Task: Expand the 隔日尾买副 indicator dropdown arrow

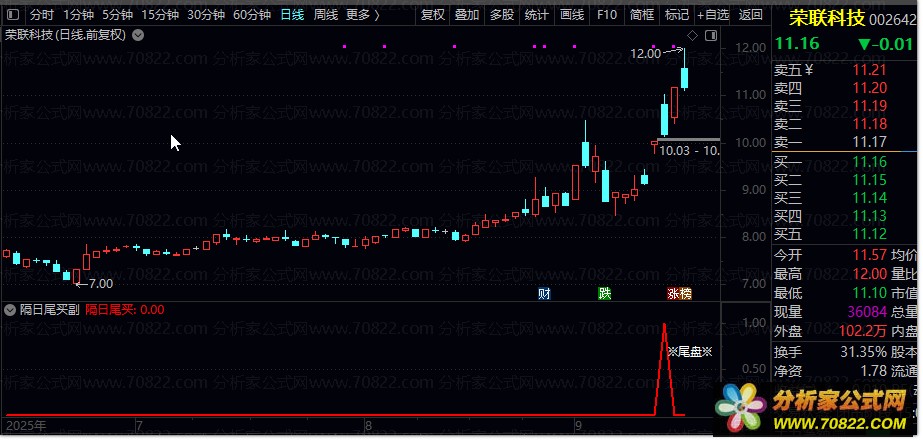Action: 10,310
